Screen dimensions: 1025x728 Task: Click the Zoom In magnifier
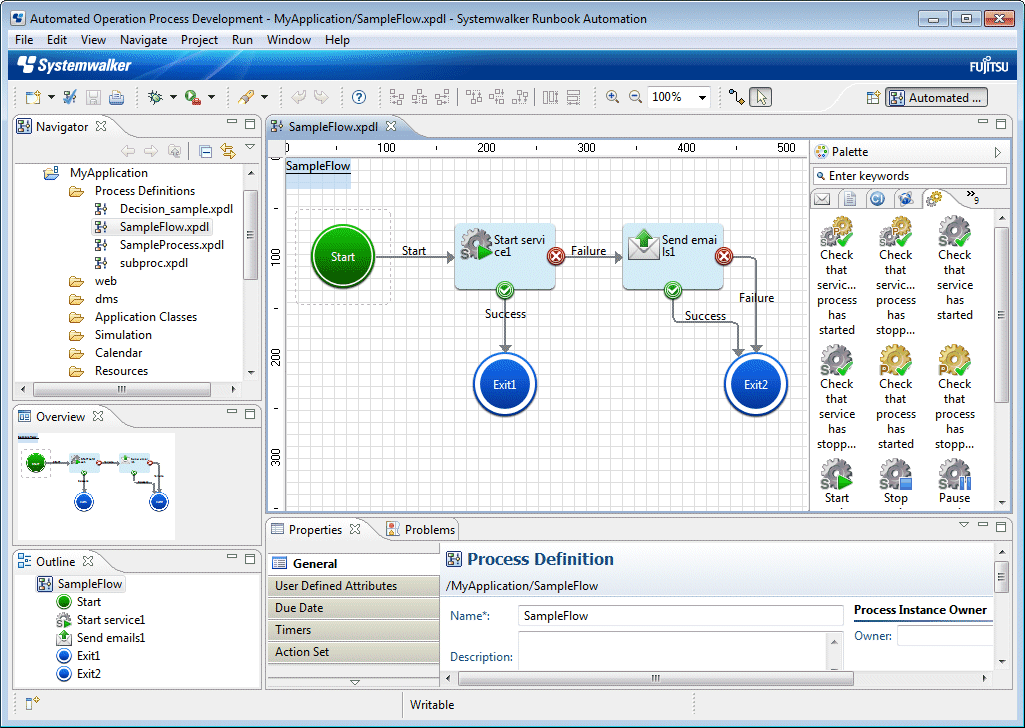613,97
